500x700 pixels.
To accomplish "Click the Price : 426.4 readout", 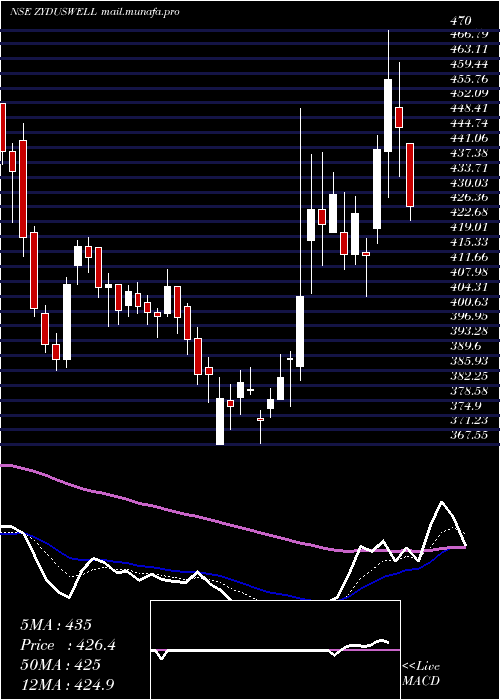I will (68, 645).
